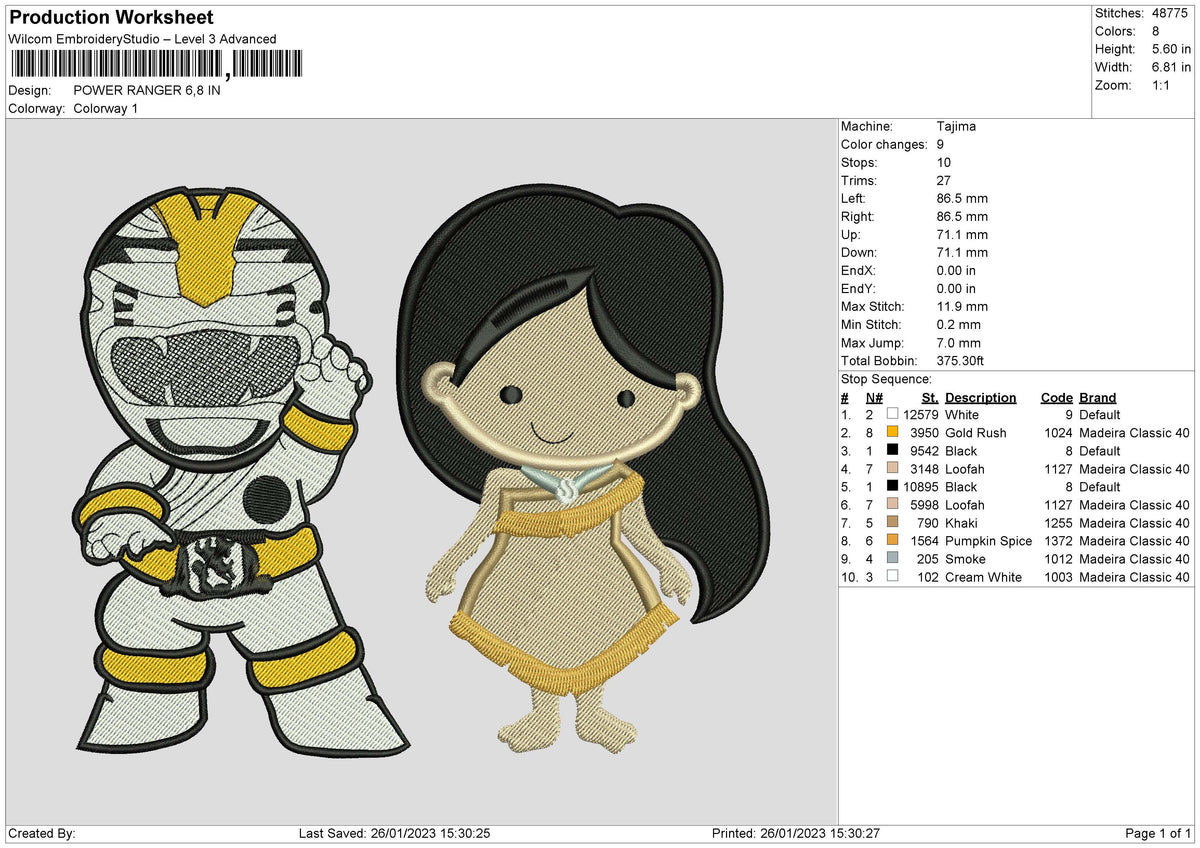Click the 'Gold Rush' description text
This screenshot has width=1200, height=848.
click(x=975, y=432)
